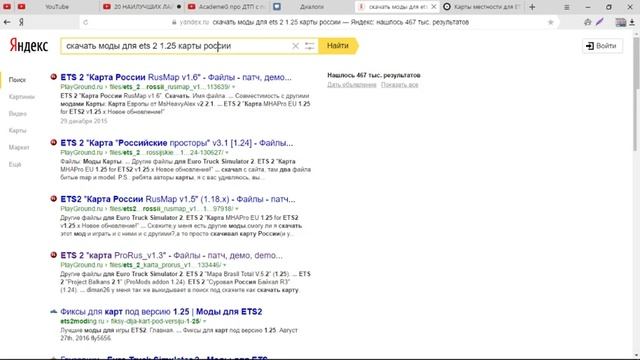Expand Ещё in the left sidebar
Image resolution: width=640 pixels, height=360 pixels.
[x=15, y=164]
